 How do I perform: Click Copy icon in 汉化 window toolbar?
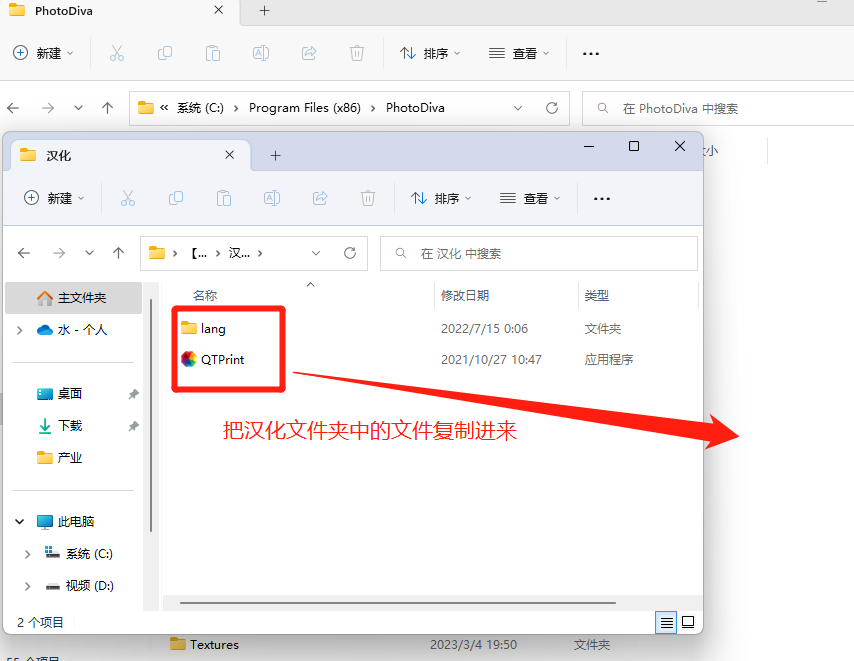(176, 198)
